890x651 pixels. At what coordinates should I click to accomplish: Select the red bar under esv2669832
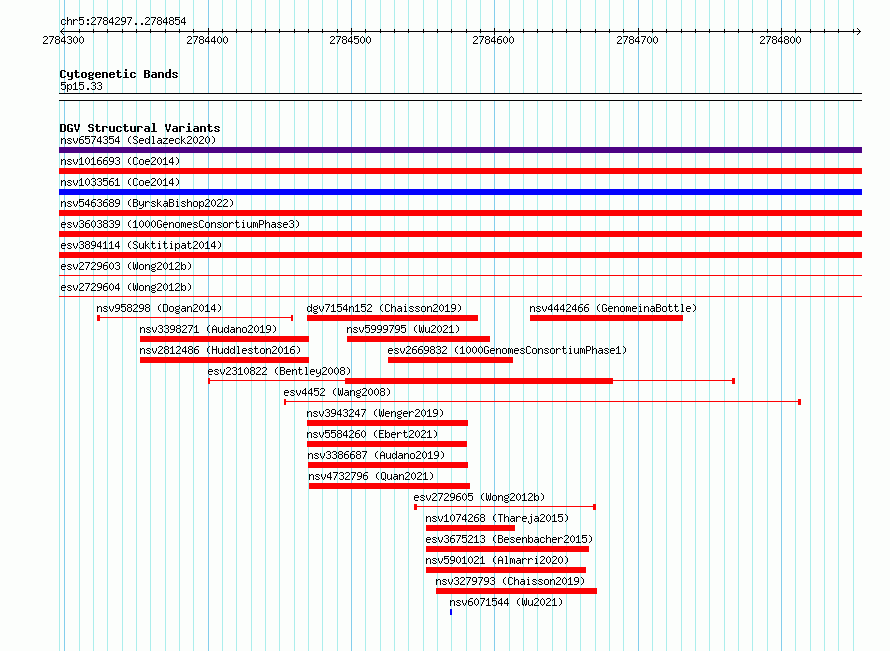coord(451,360)
